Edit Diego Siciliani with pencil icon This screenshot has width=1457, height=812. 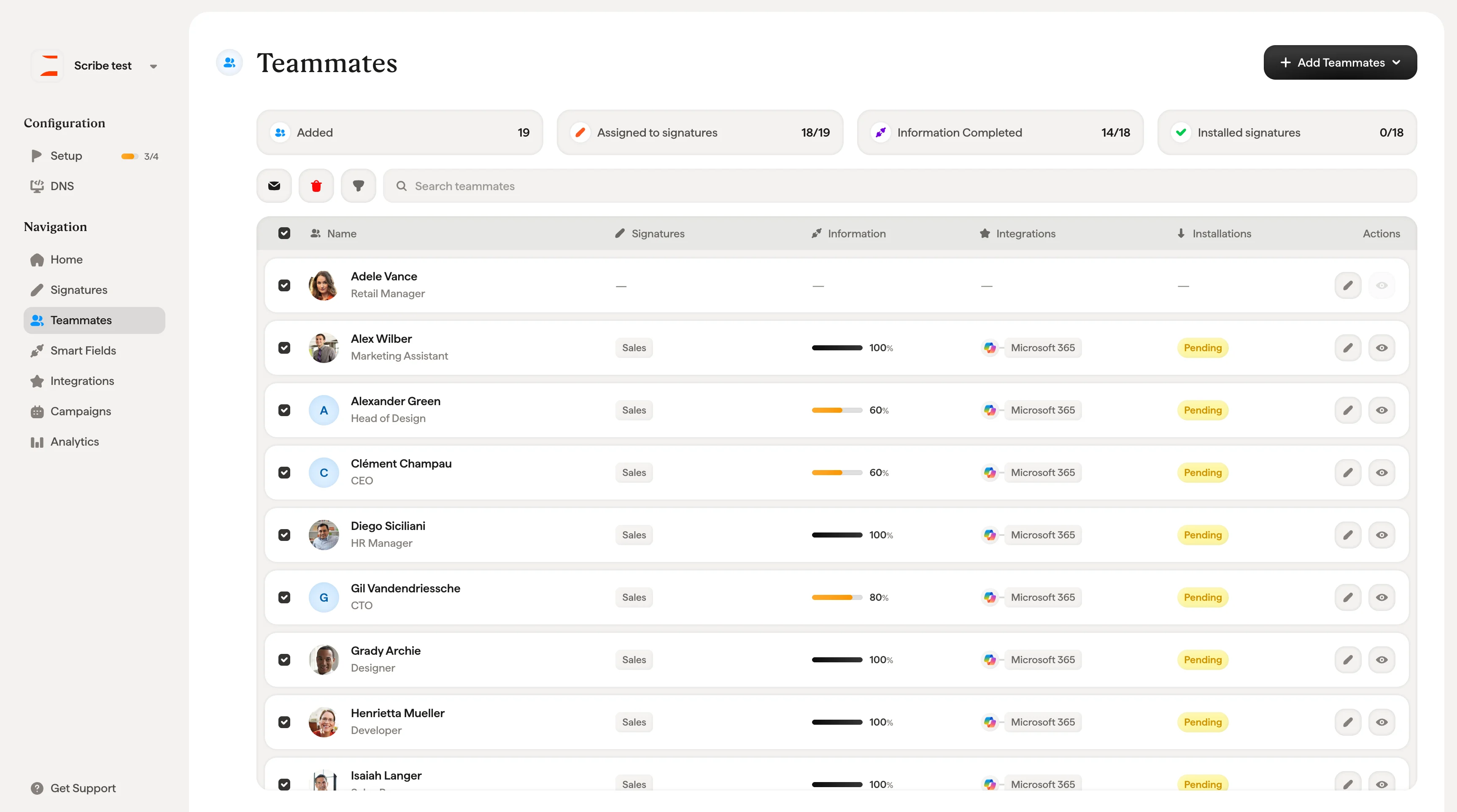(1348, 535)
